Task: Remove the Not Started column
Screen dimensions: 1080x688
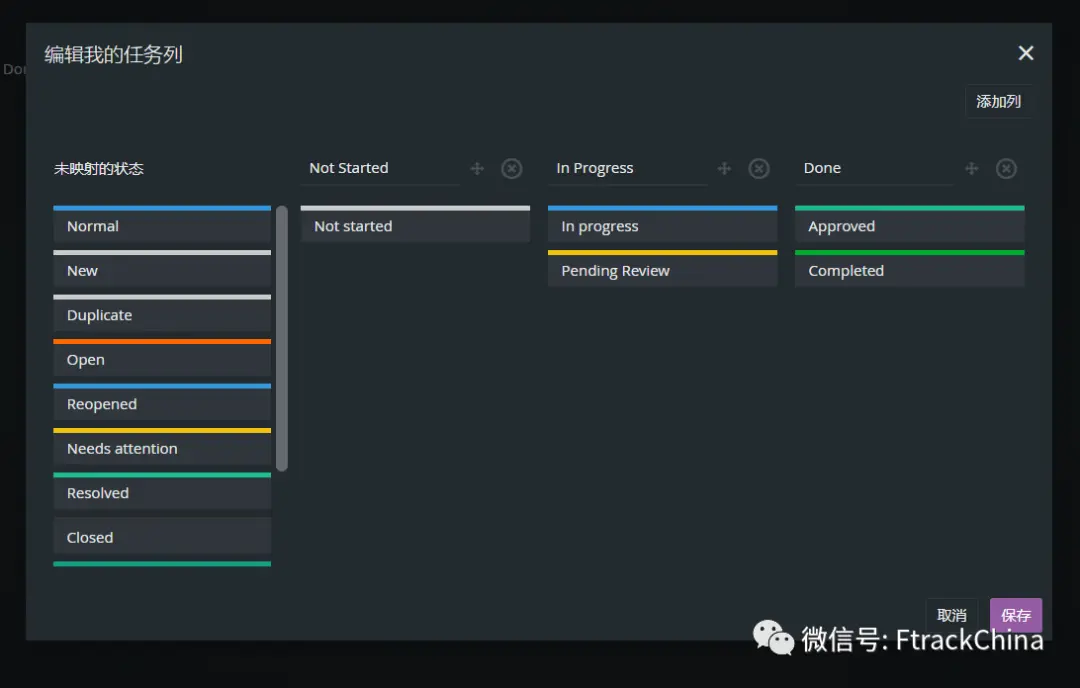Action: 512,169
